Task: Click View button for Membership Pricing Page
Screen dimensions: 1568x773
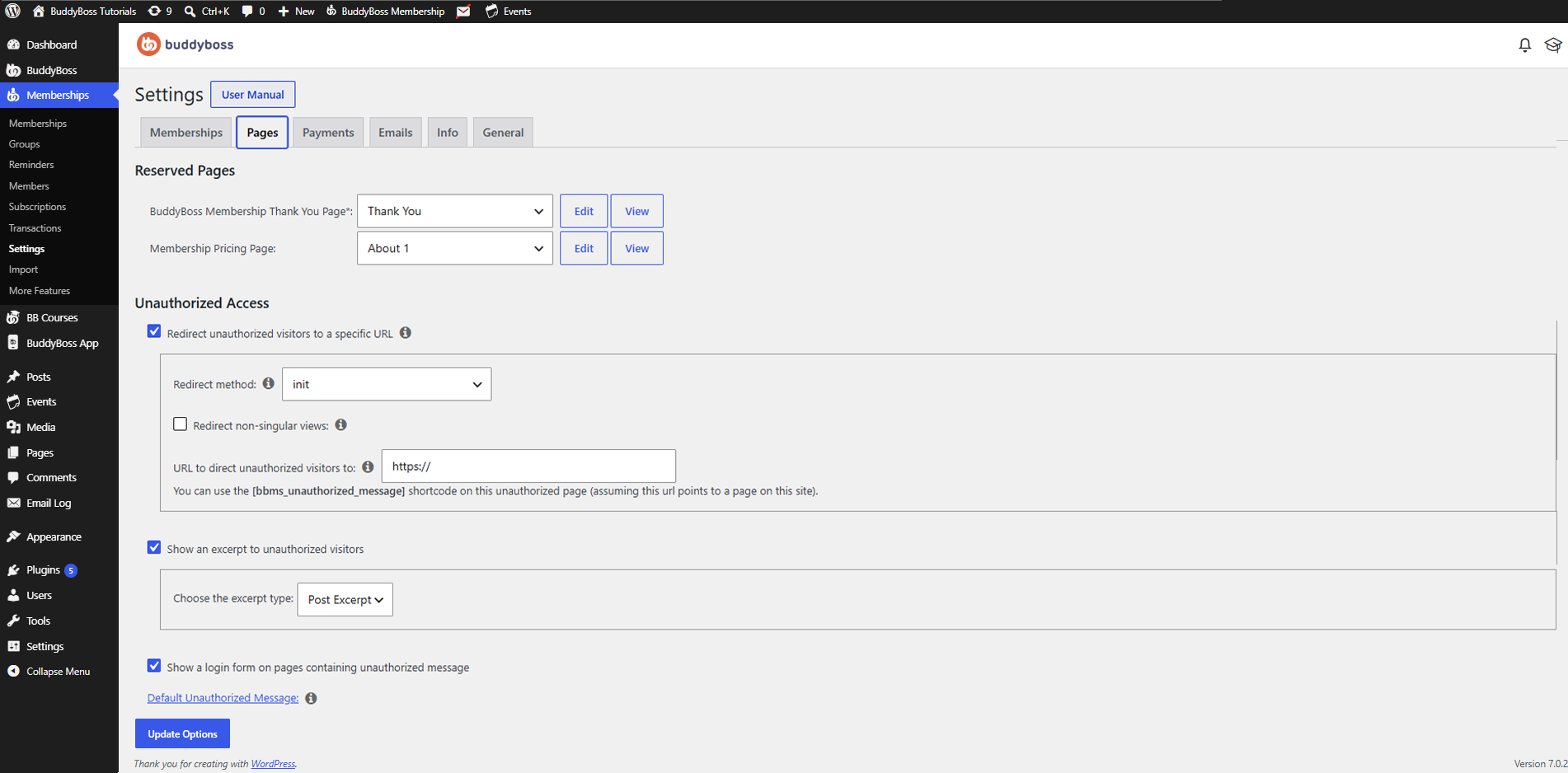Action: point(636,248)
